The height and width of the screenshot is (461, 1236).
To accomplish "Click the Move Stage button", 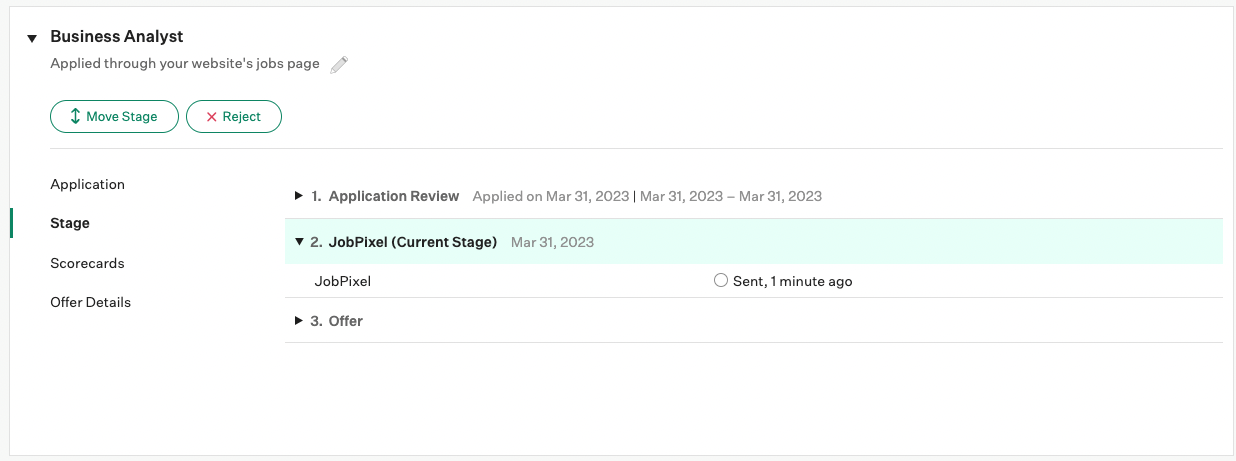I will 114,116.
